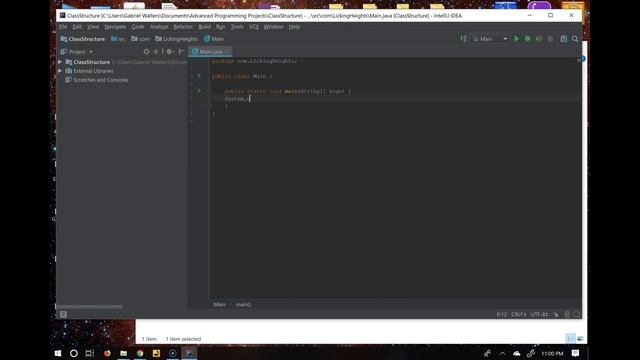The width and height of the screenshot is (640, 360).
Task: Click LickingHeights breadcrumb in navigation bar
Action: click(176, 39)
